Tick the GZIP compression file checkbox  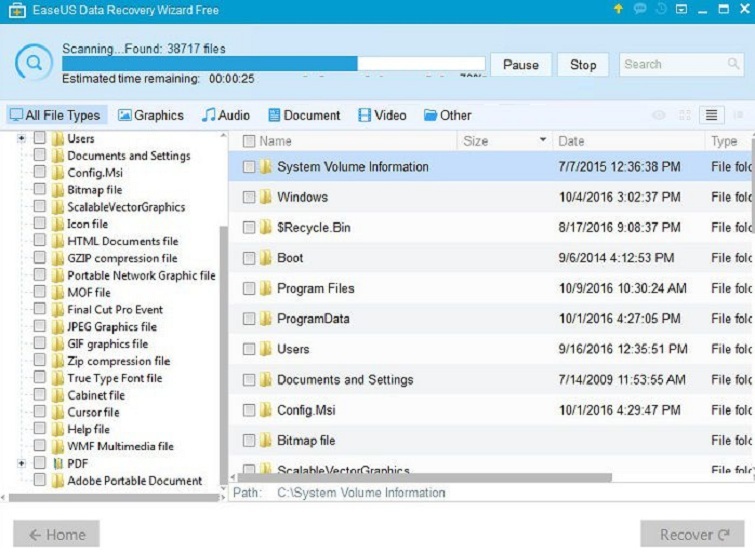click(x=39, y=258)
